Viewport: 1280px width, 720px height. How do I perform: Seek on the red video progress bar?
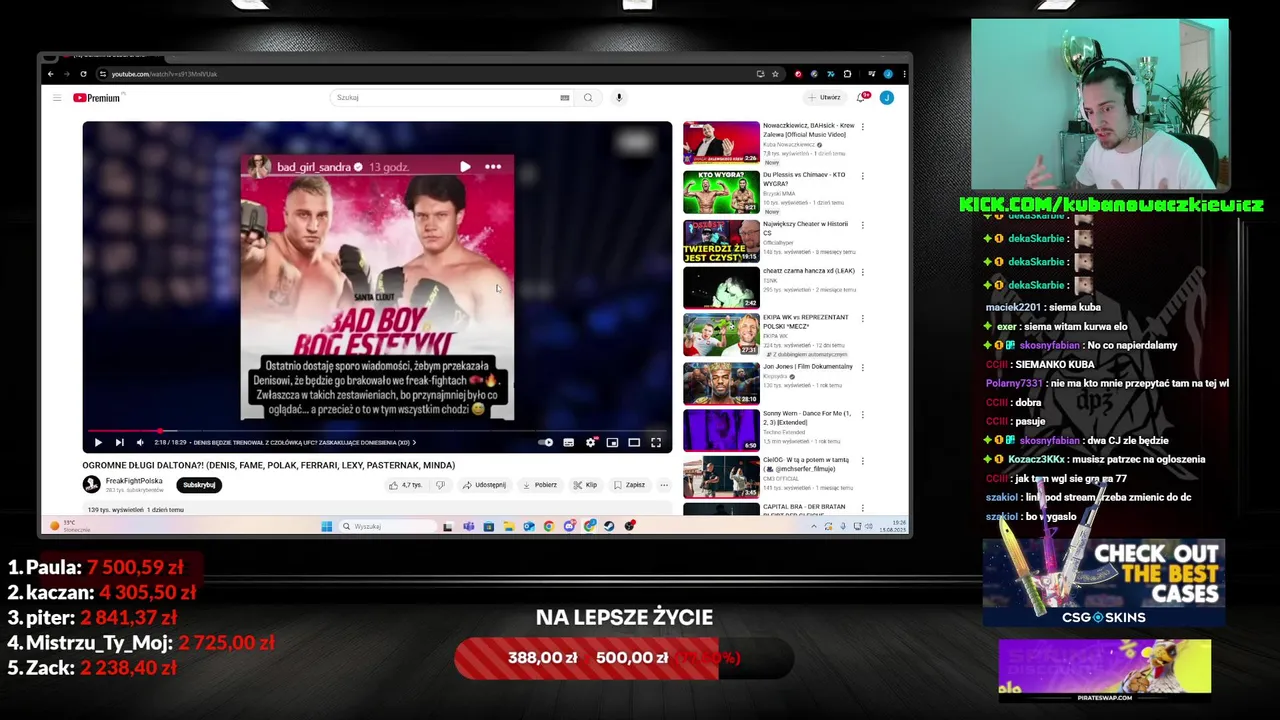click(378, 431)
